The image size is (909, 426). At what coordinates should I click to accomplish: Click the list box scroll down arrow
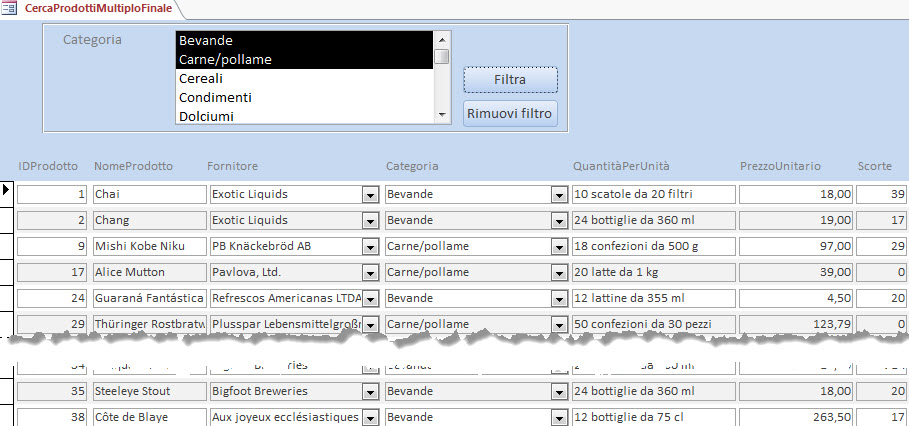pos(442,115)
